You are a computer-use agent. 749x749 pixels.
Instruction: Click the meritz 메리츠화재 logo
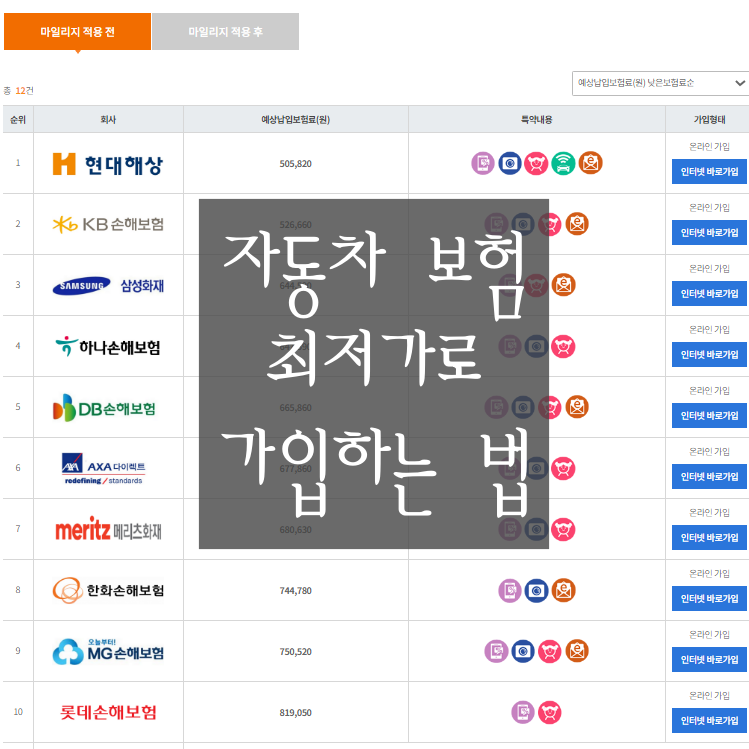(108, 529)
